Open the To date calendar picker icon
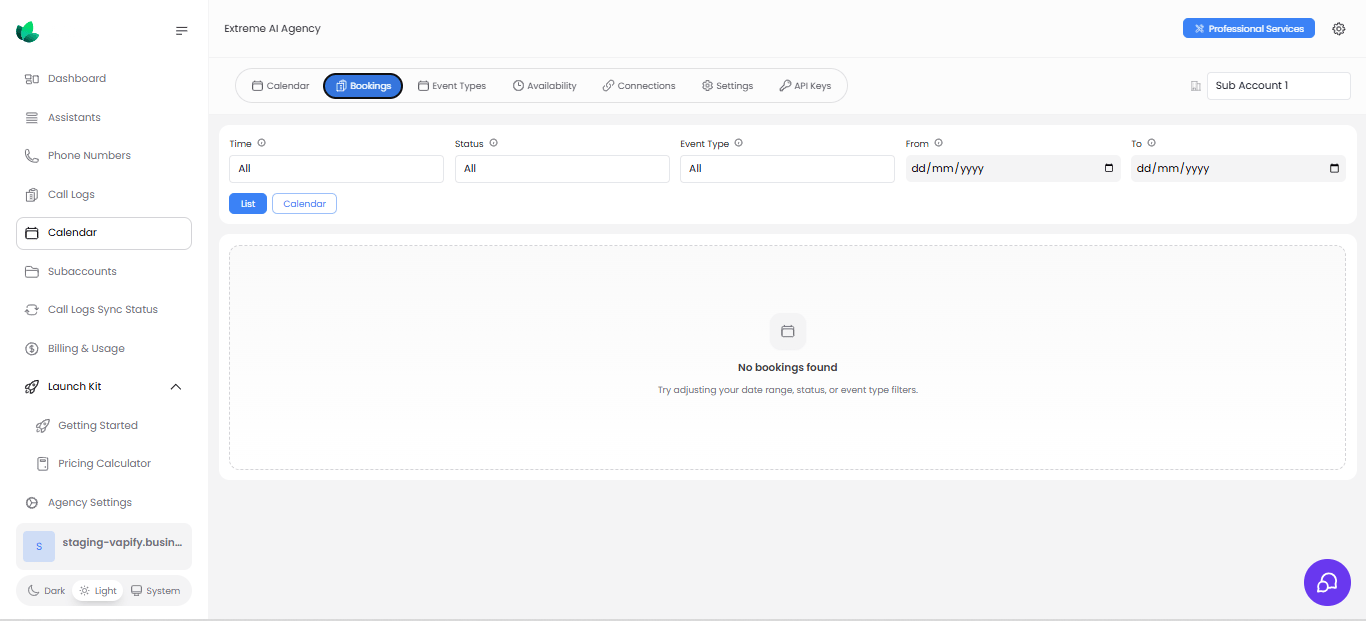This screenshot has height=621, width=1366. (1334, 168)
